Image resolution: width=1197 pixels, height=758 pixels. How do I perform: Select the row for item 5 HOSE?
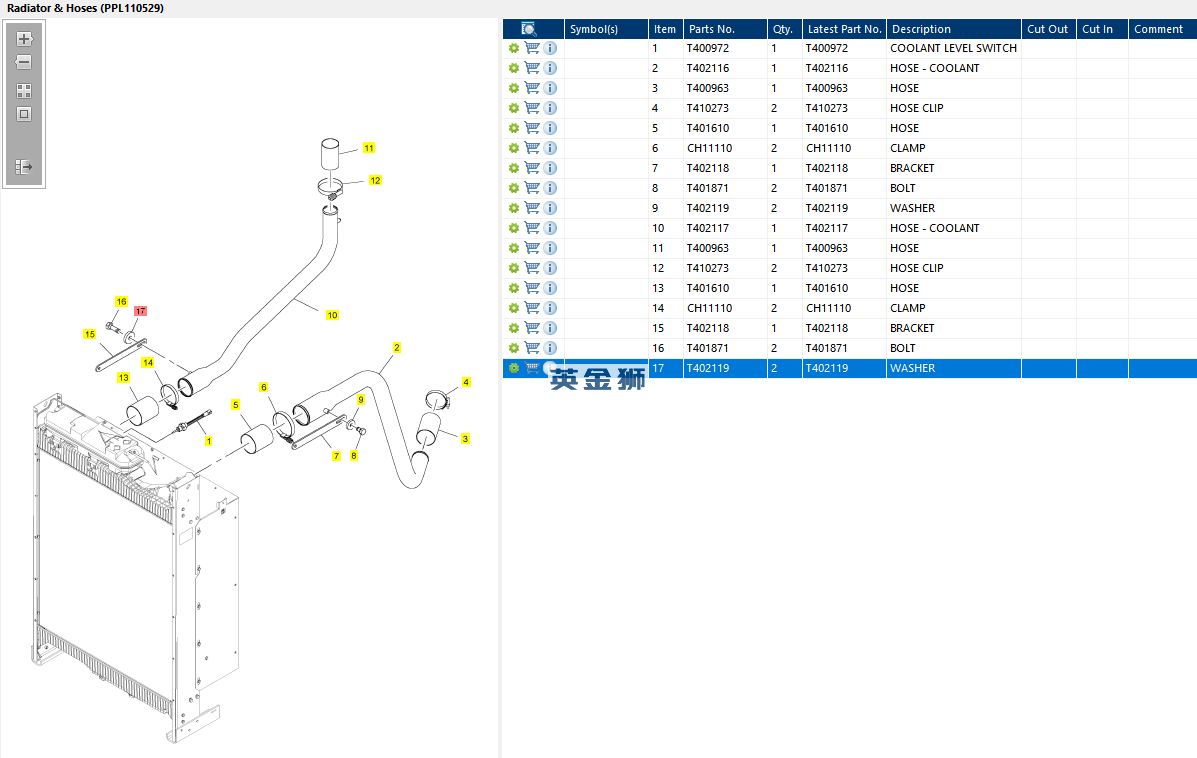coord(850,128)
